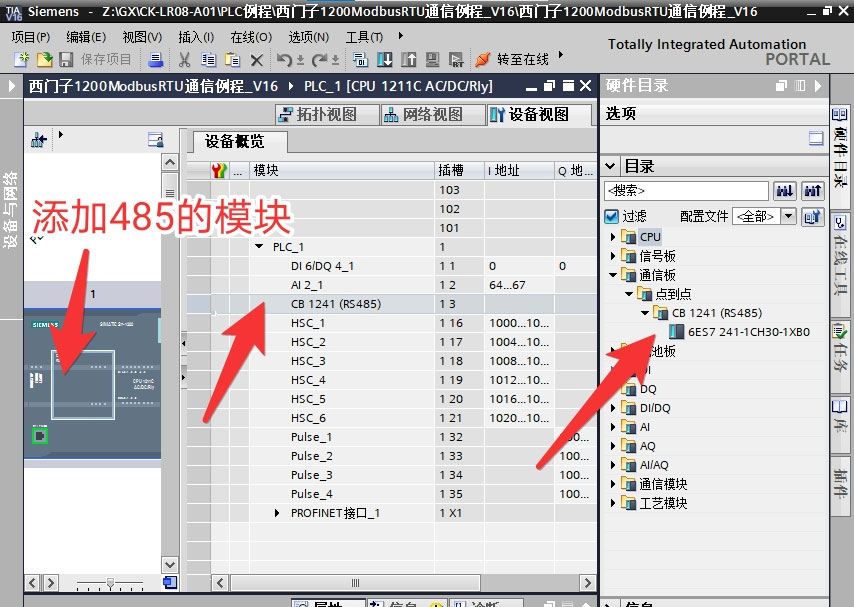Select the DI 6/DQ 4_1 row

[392, 266]
